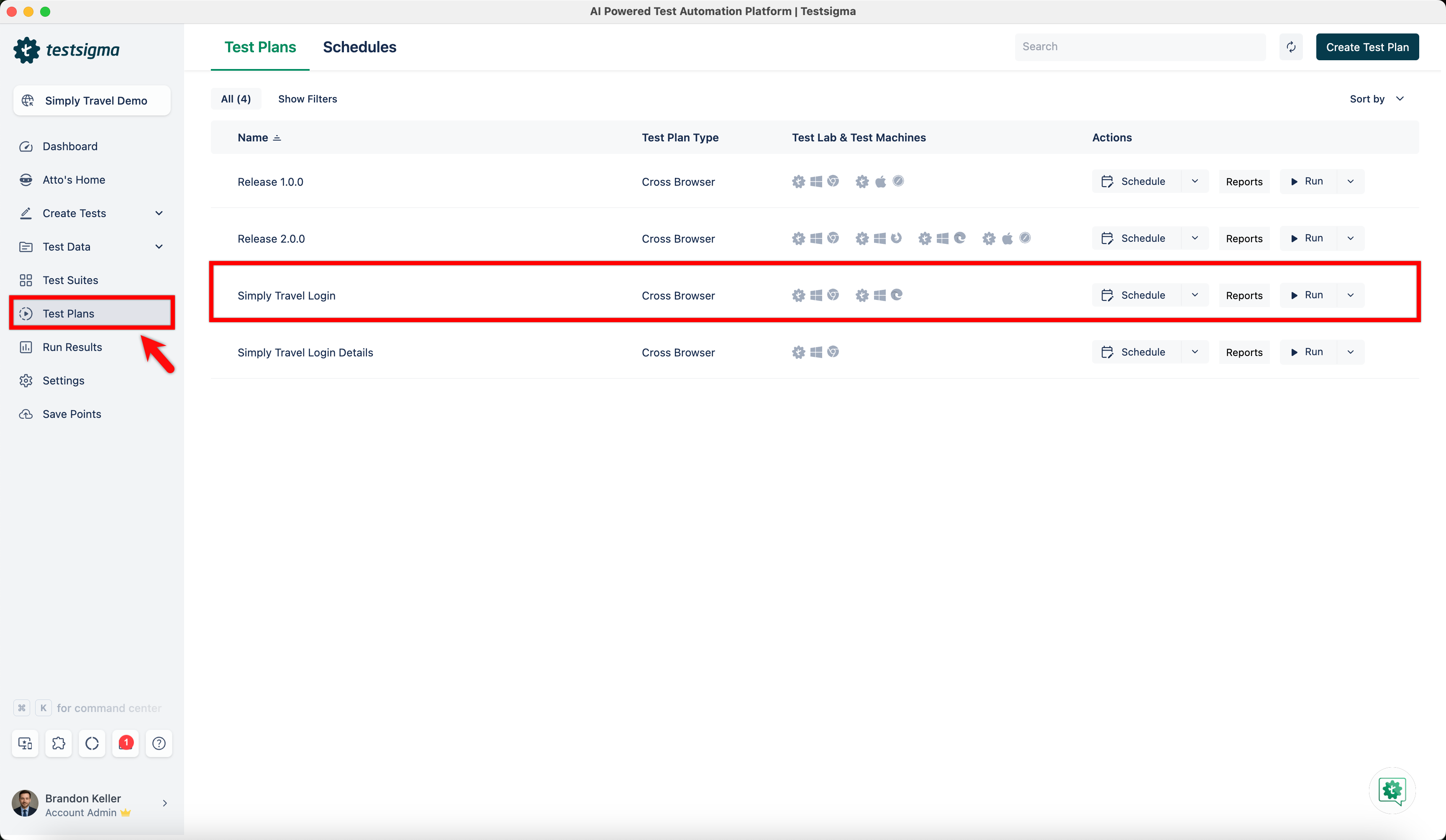1446x840 pixels.
Task: Click the help question mark icon
Action: click(x=159, y=743)
